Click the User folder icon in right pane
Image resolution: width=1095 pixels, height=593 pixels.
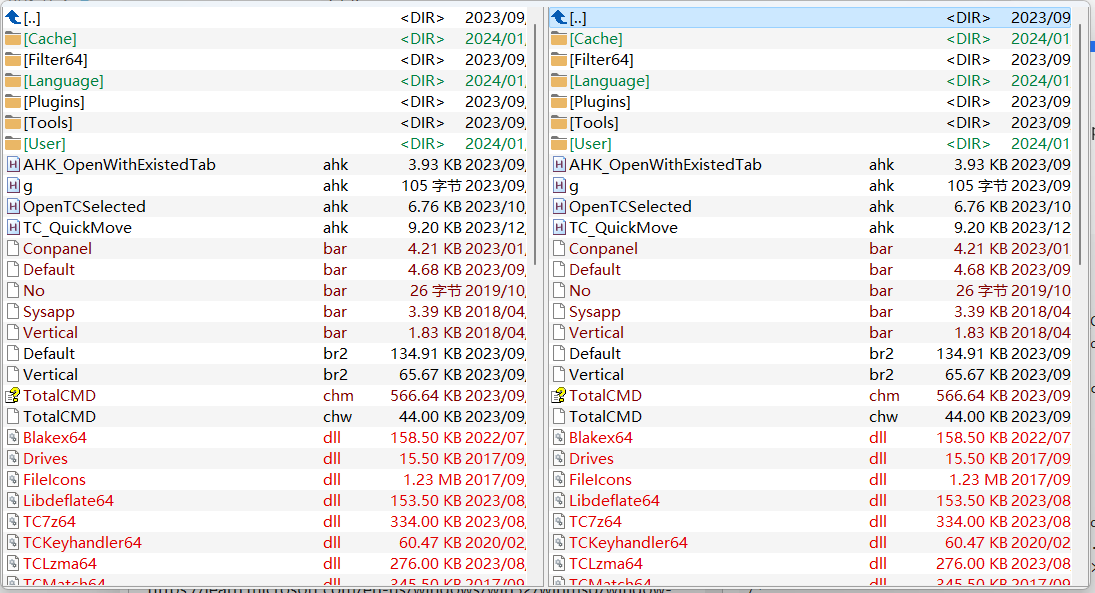559,143
